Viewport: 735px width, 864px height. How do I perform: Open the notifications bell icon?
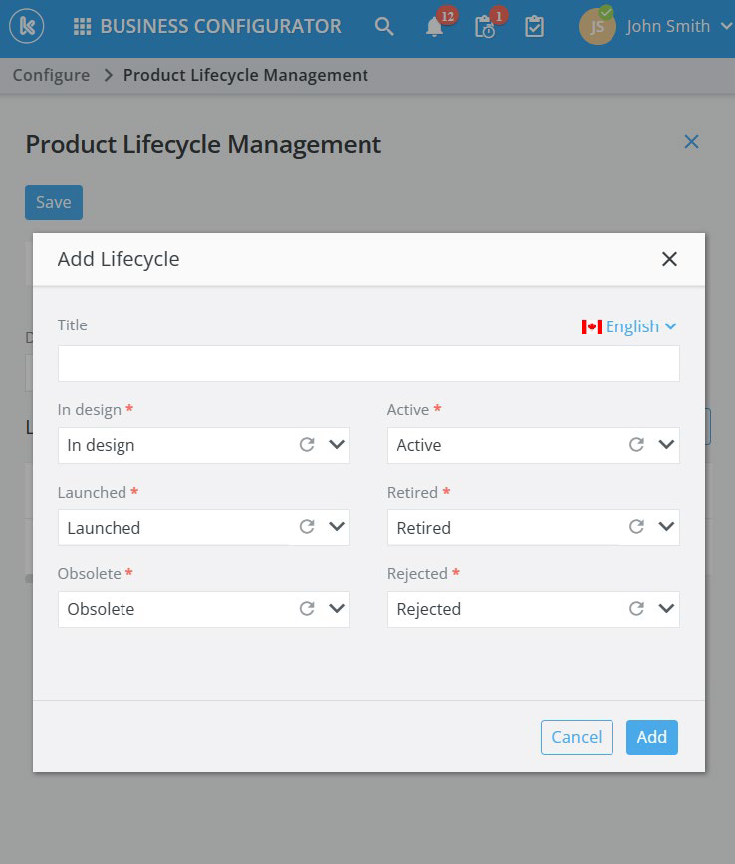pyautogui.click(x=434, y=27)
